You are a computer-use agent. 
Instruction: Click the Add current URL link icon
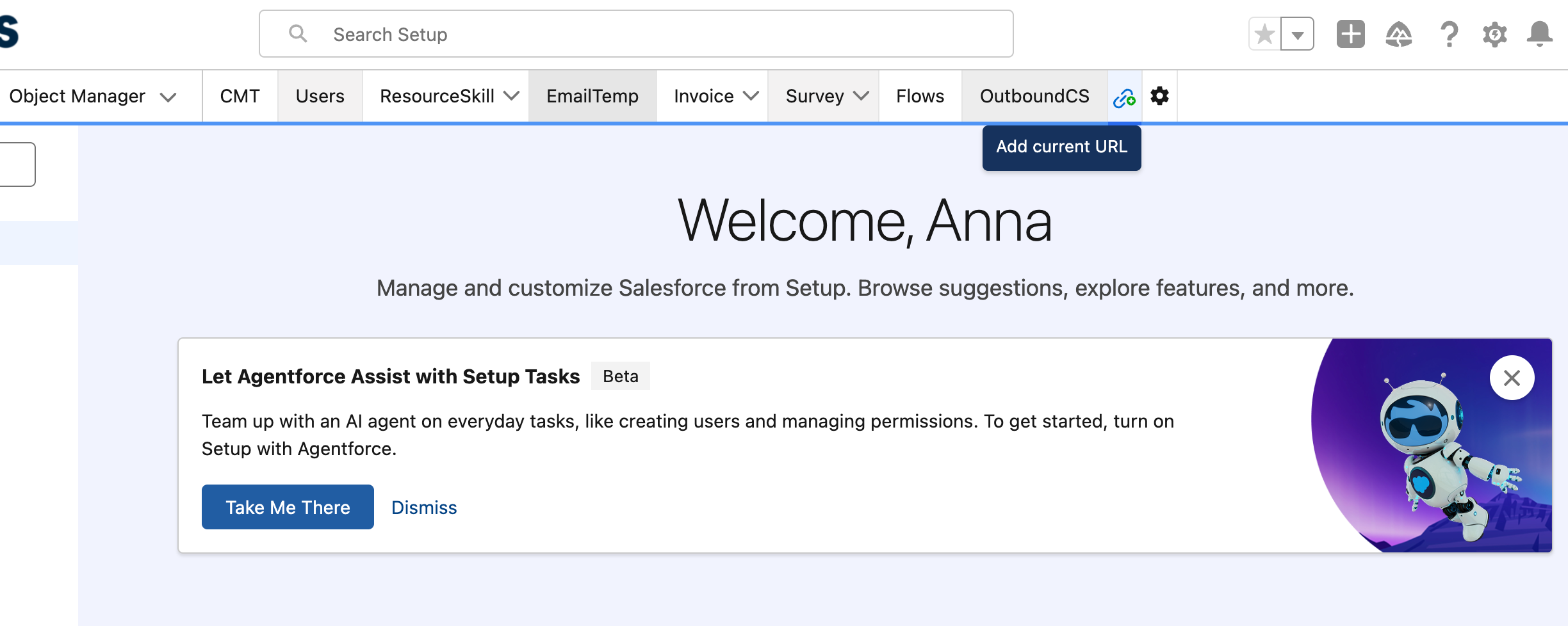tap(1124, 98)
